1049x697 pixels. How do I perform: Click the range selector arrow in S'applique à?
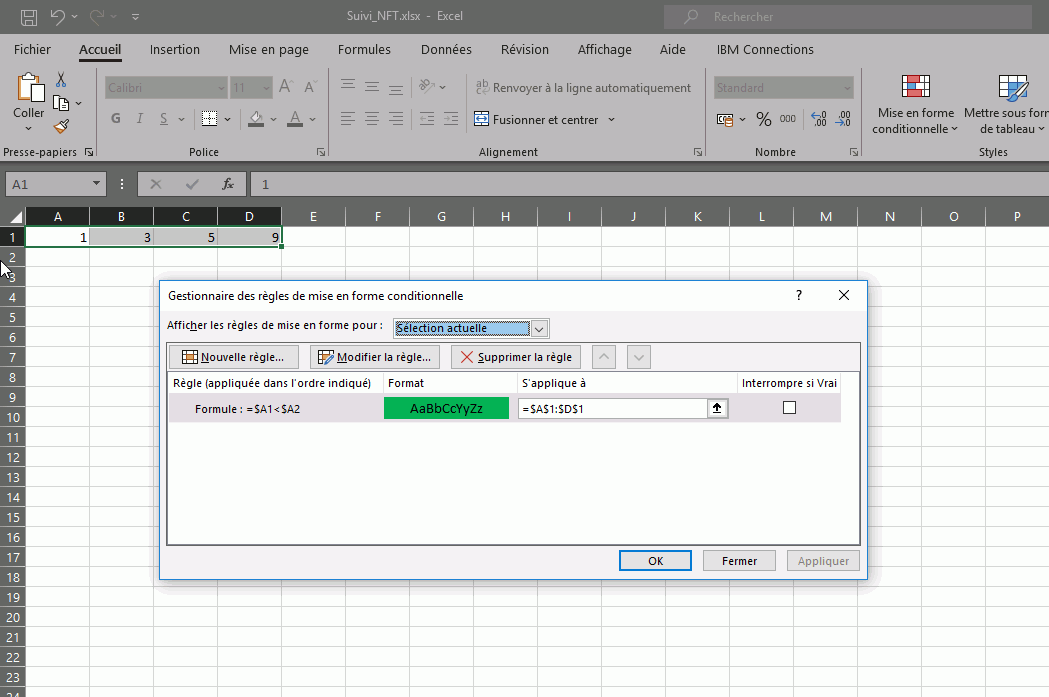[717, 408]
